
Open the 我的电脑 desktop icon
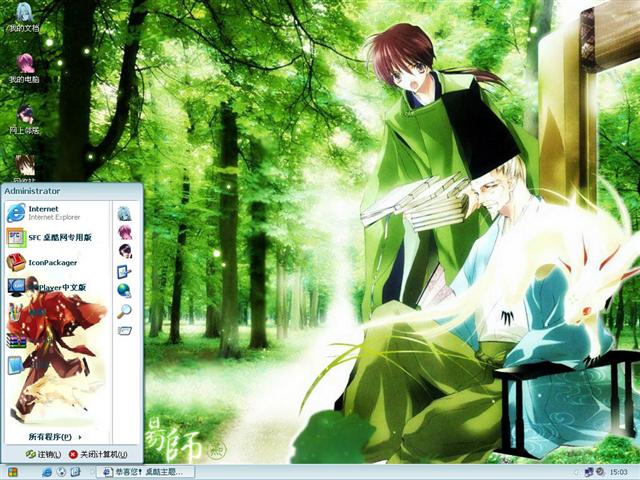[x=24, y=68]
